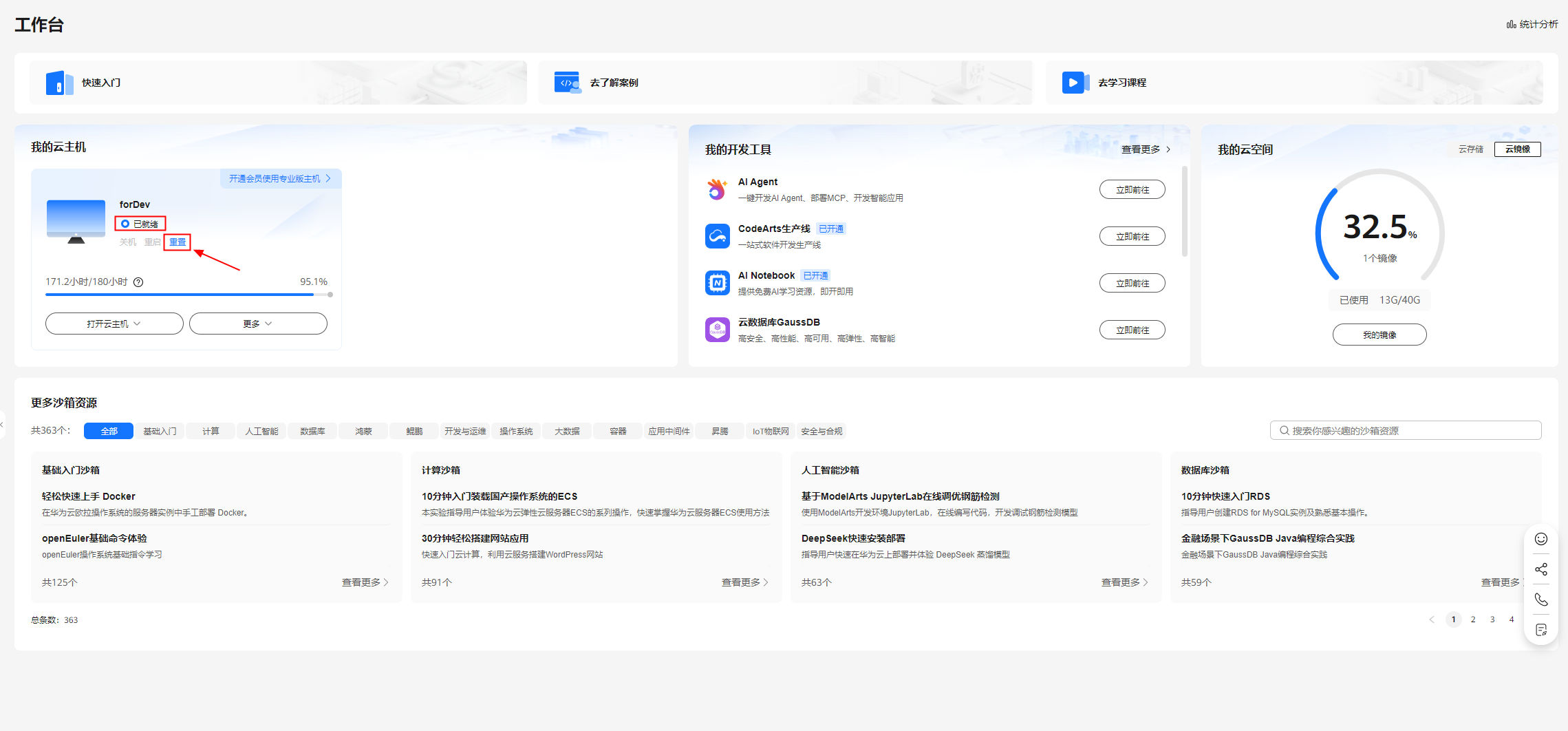Click the help question mark beside 171.2小时/180小时
Image resolution: width=1568 pixels, height=731 pixels.
138,282
